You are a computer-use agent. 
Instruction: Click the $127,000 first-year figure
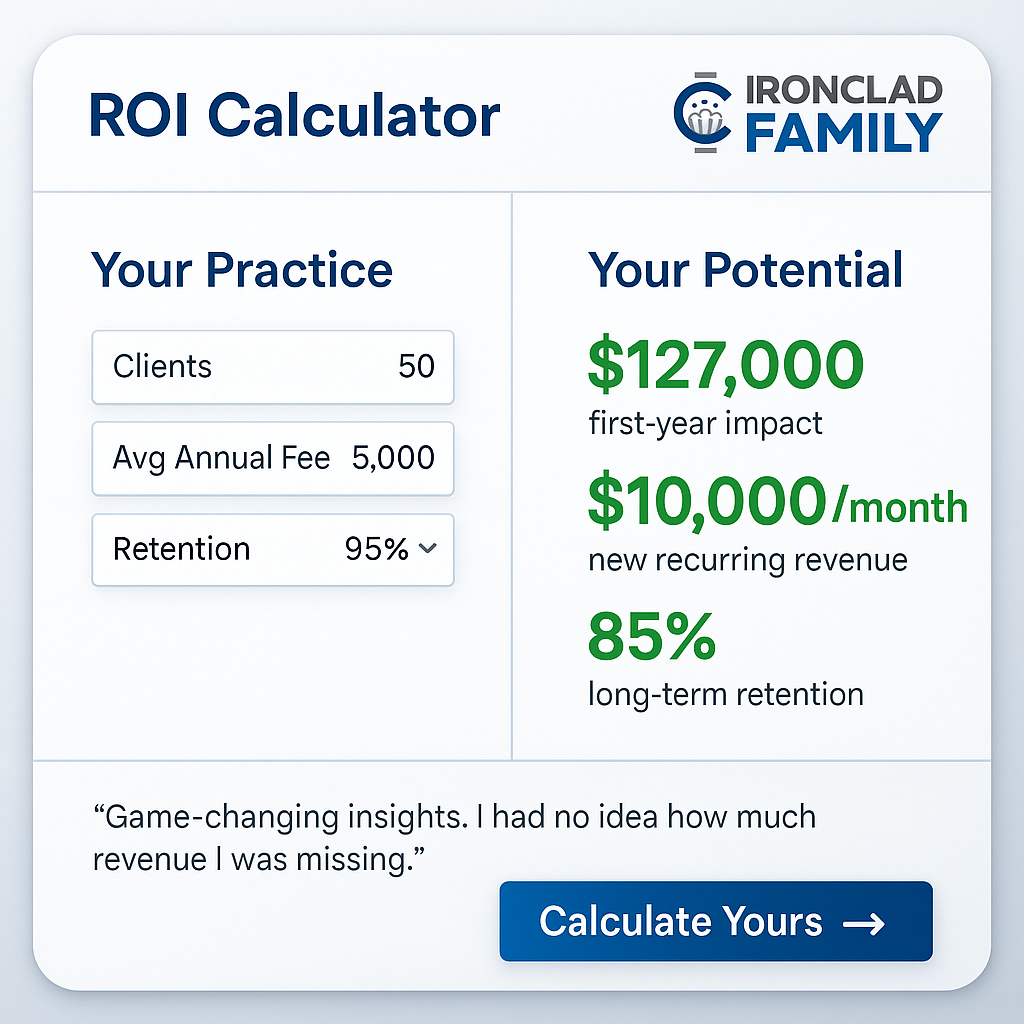point(726,366)
